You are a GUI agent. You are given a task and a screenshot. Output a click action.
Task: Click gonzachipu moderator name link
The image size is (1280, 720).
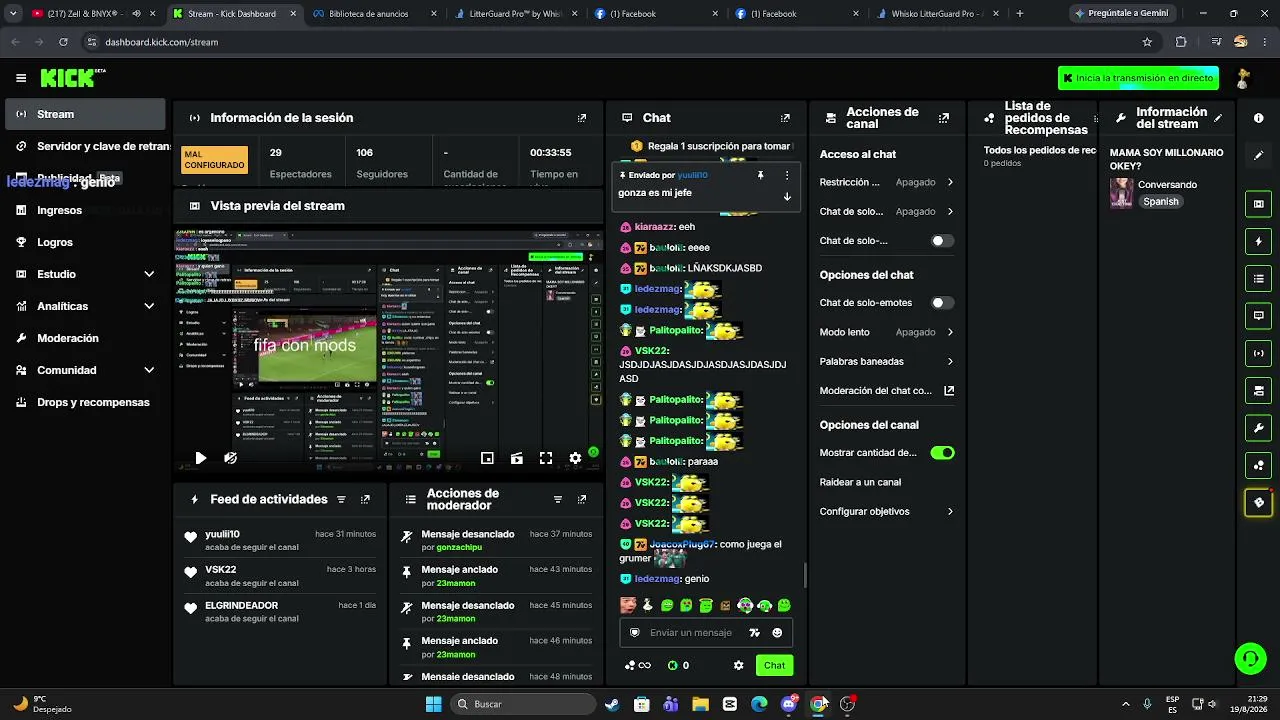(x=459, y=548)
